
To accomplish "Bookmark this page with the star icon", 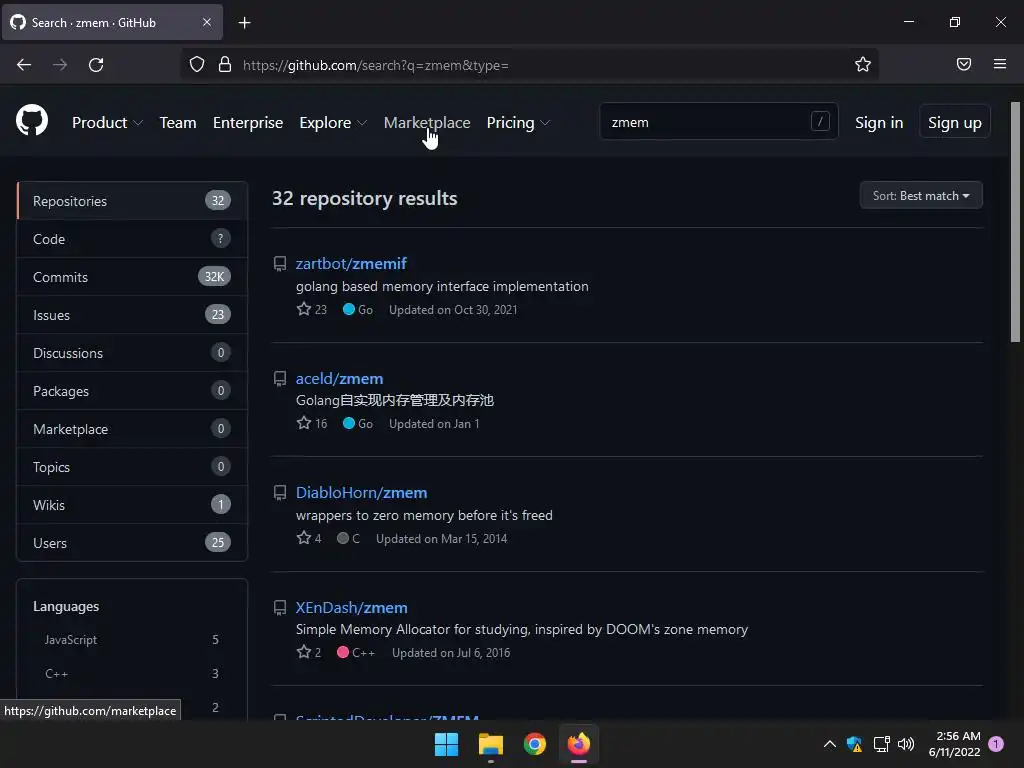I will tap(863, 64).
